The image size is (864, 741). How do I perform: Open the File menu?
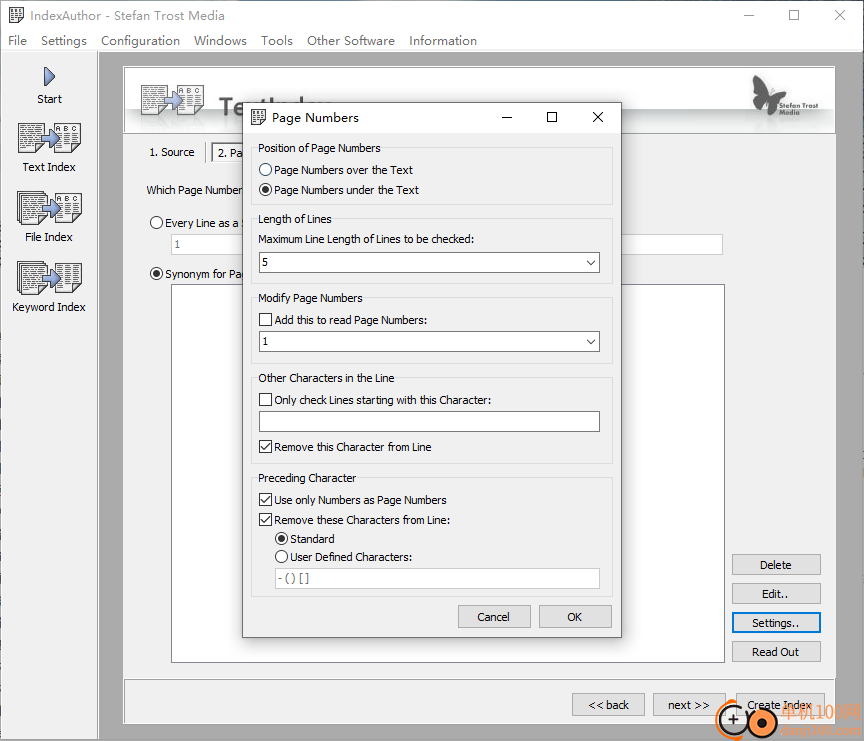18,41
